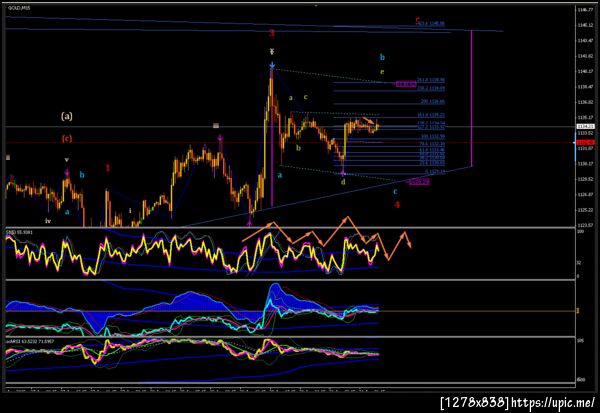Select the red wave 5 label at top
Screen dimensions: 600x413
point(417,19)
